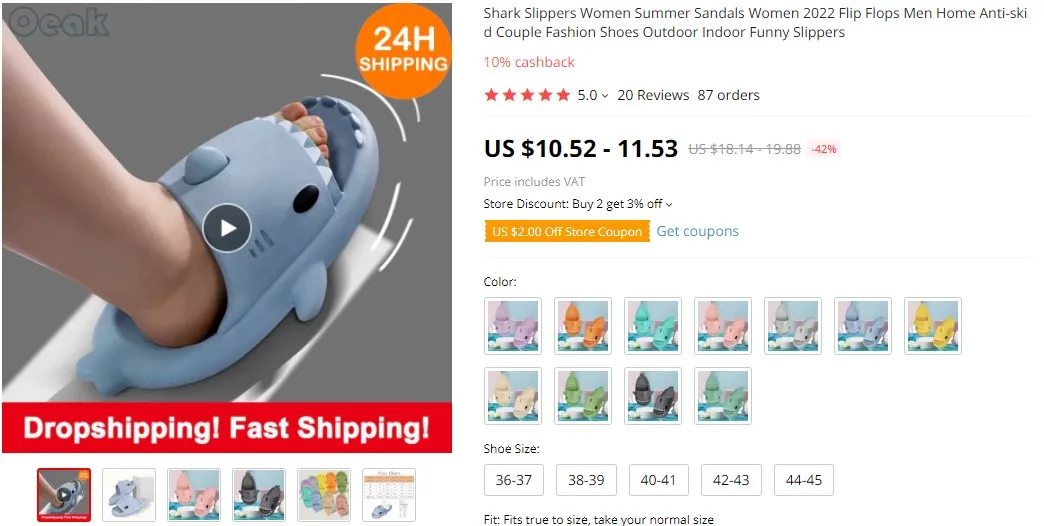
Task: Pick the black shark slippers color swatch
Action: tap(653, 395)
